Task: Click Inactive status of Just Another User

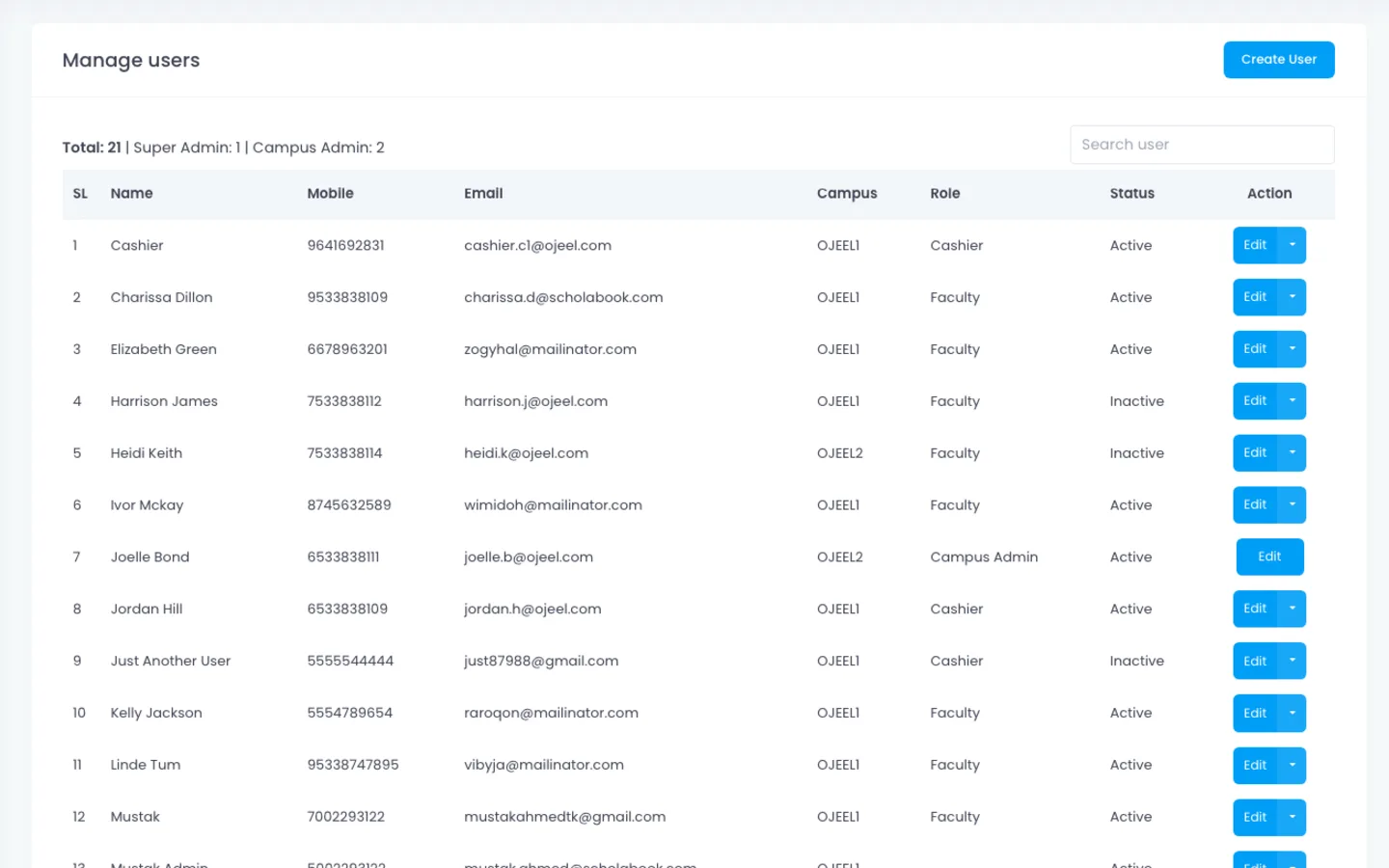Action: tap(1136, 661)
